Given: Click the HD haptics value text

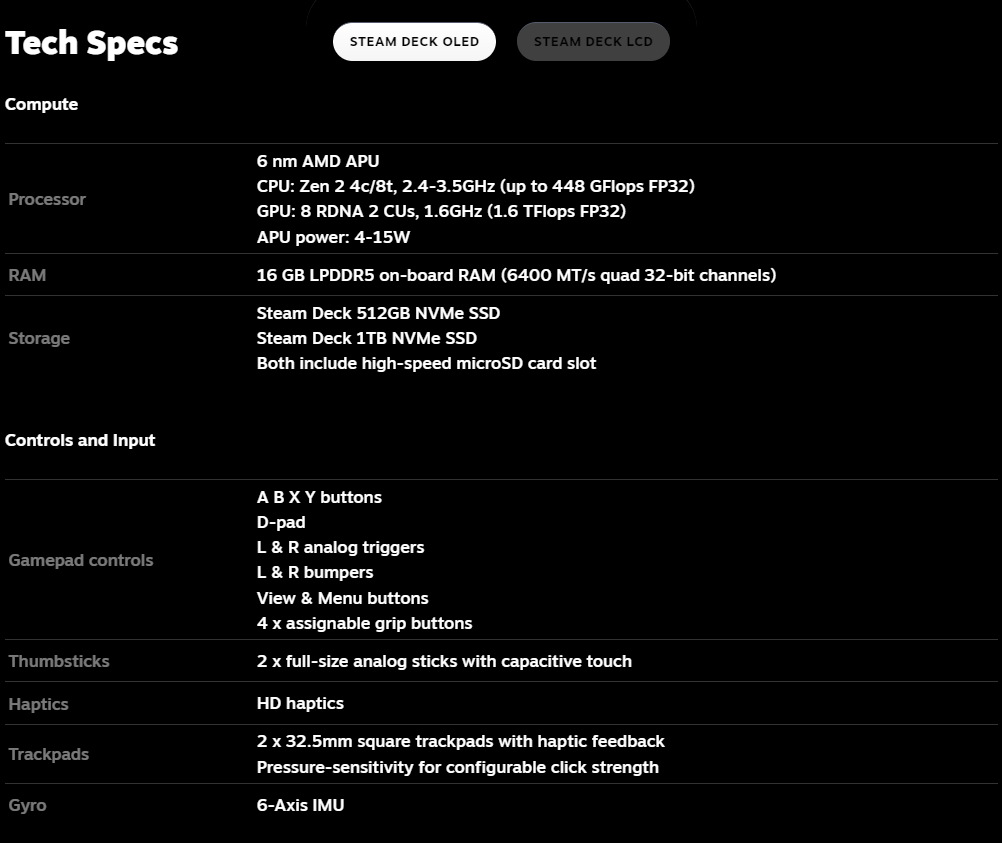Looking at the screenshot, I should (300, 704).
